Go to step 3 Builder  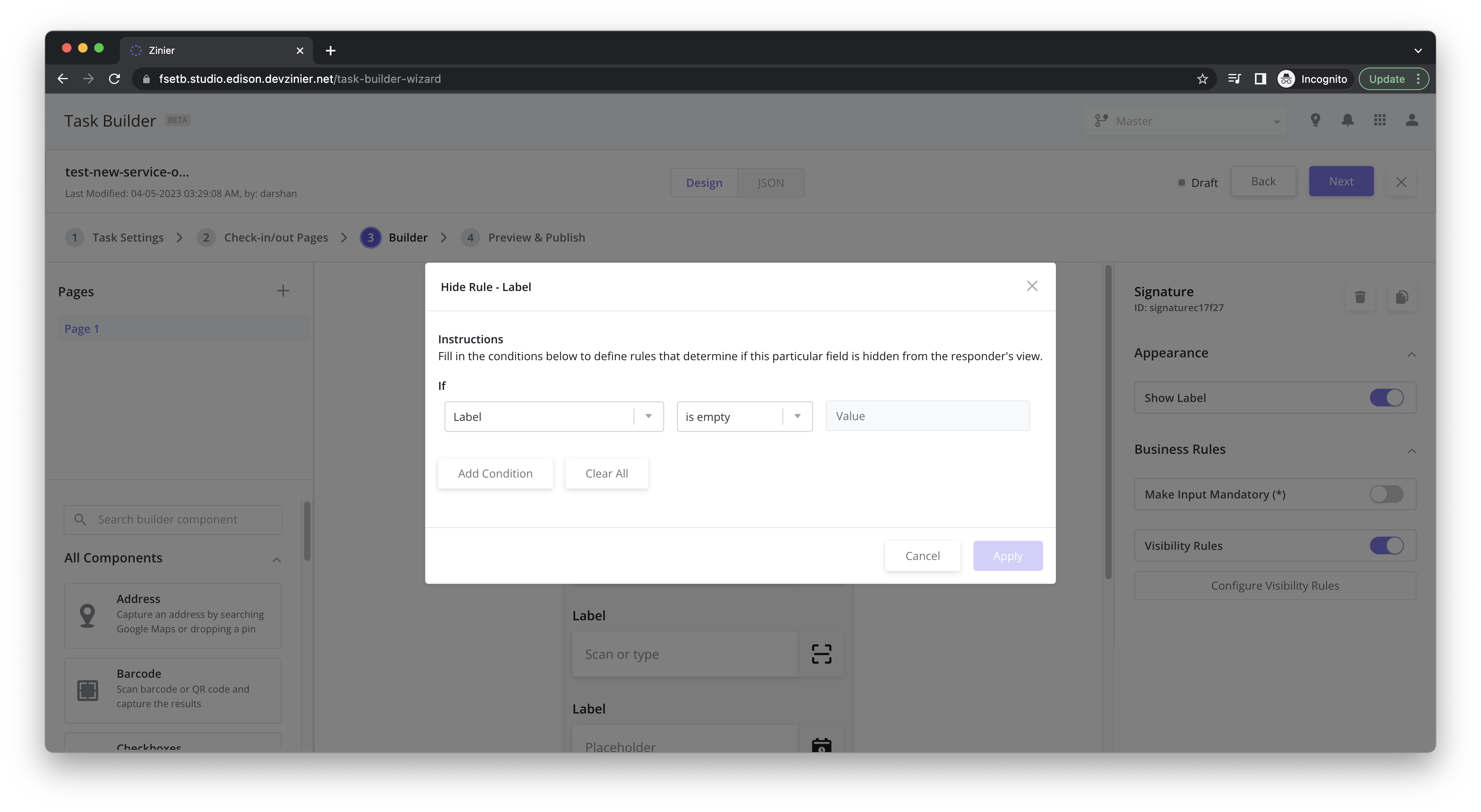coord(394,237)
